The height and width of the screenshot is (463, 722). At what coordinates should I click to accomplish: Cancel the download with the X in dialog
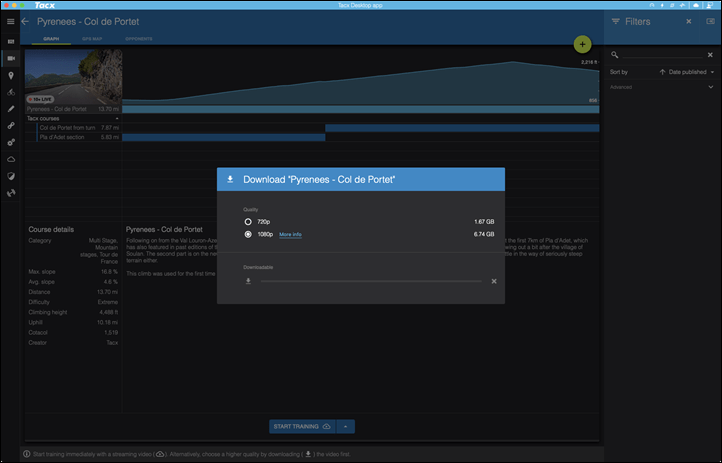(x=494, y=281)
